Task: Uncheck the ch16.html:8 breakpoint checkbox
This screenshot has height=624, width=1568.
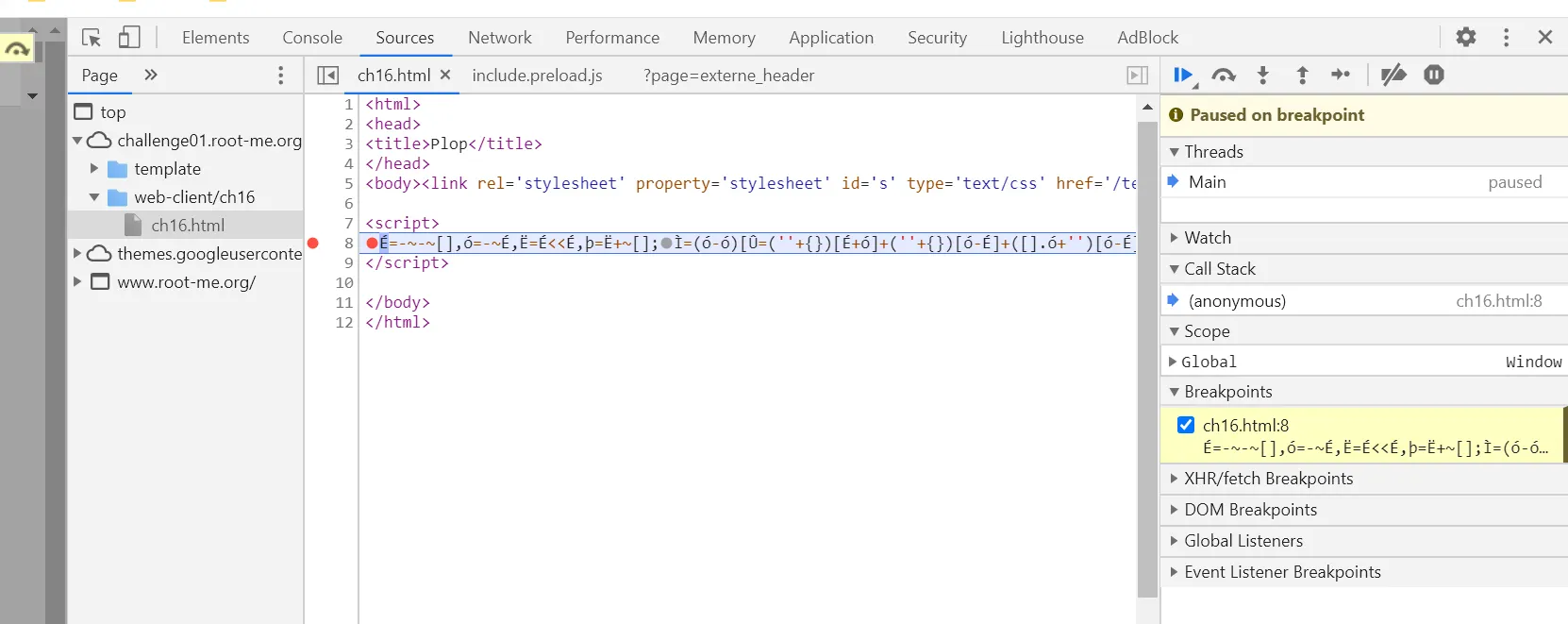Action: [x=1186, y=425]
